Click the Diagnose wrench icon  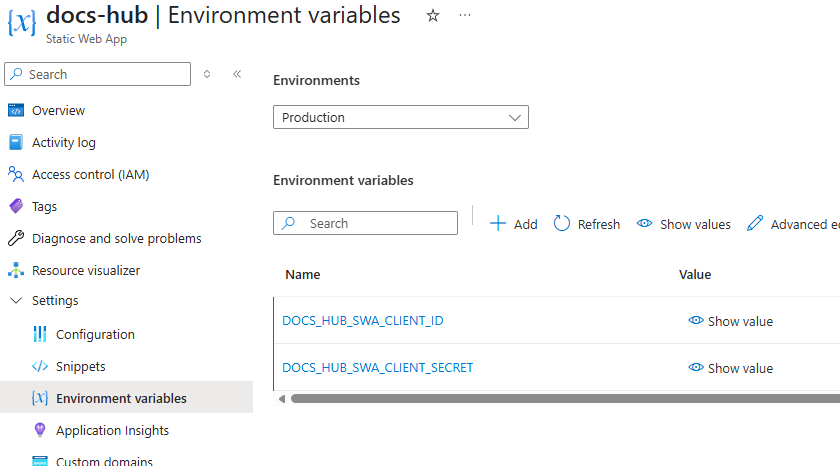tap(16, 238)
